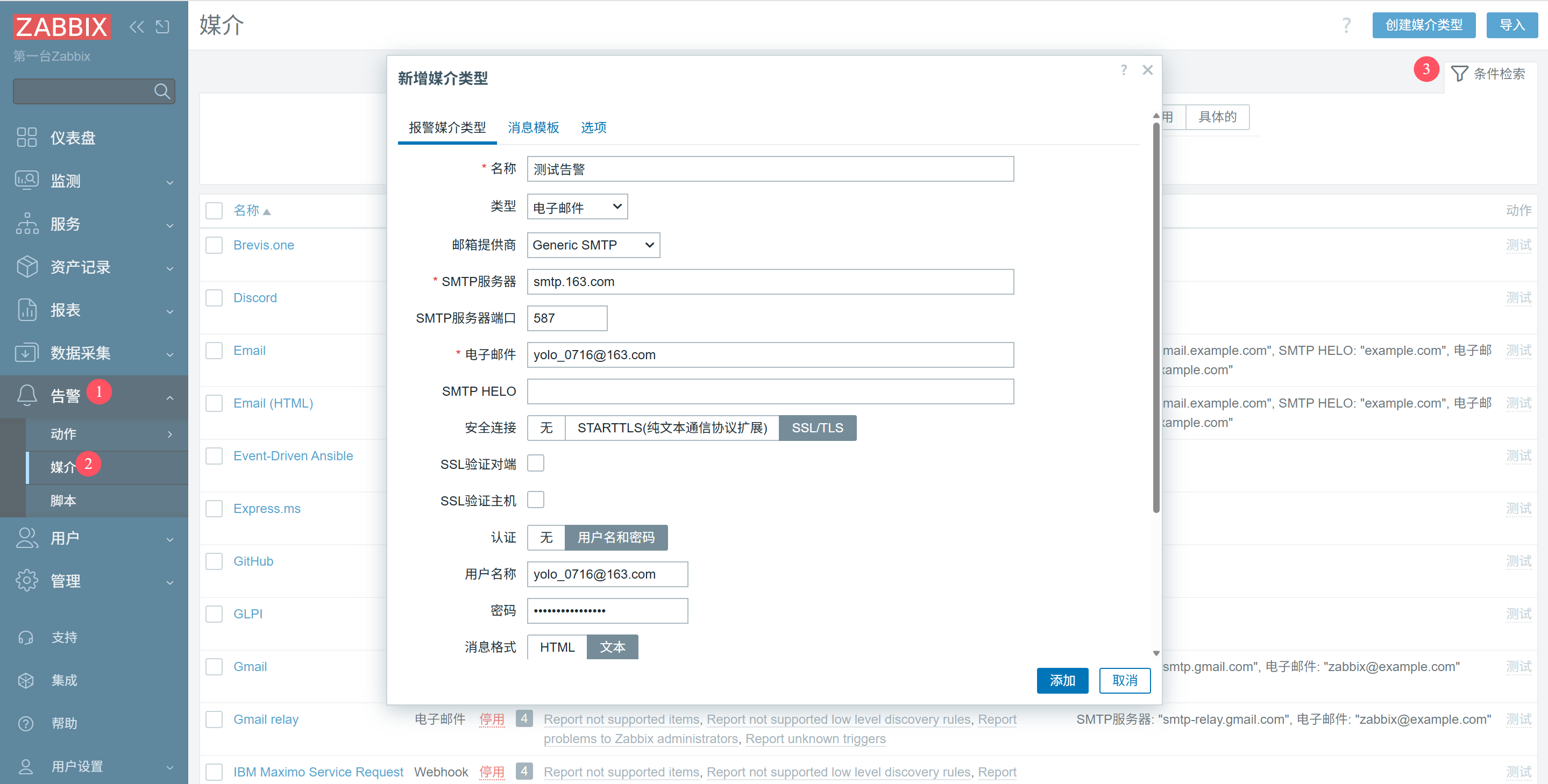
Task: Switch to the 报警媒介类型 tab
Action: 447,127
